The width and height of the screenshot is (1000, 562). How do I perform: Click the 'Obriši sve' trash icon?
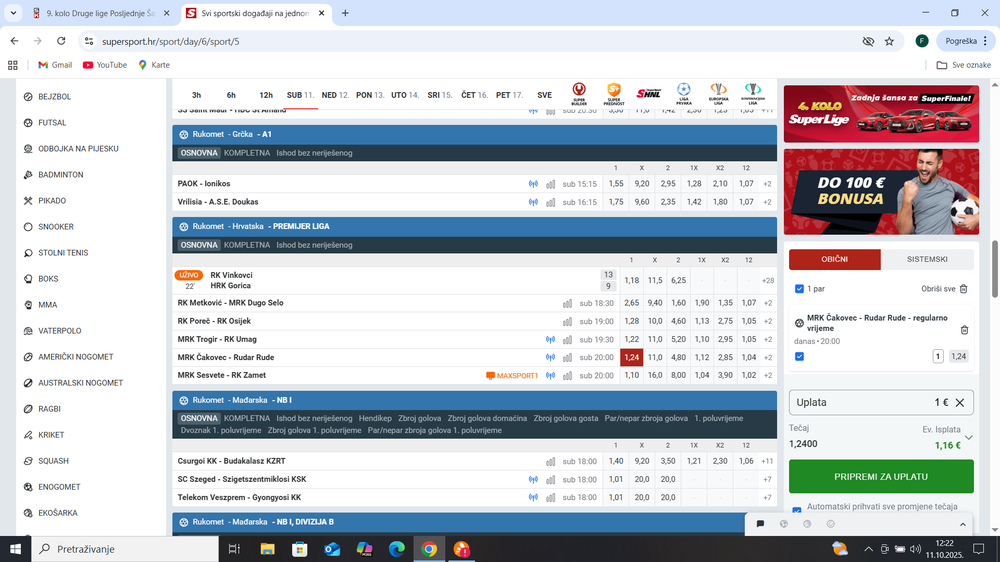[963, 289]
